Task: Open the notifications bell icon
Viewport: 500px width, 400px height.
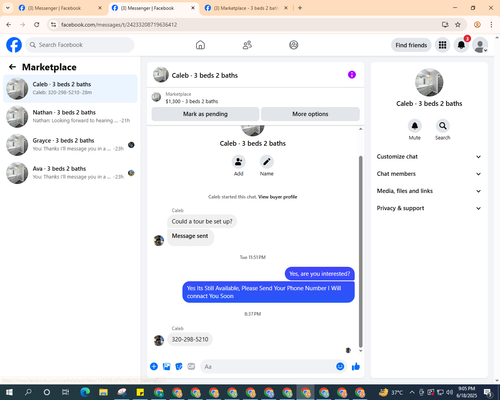Action: 461,45
